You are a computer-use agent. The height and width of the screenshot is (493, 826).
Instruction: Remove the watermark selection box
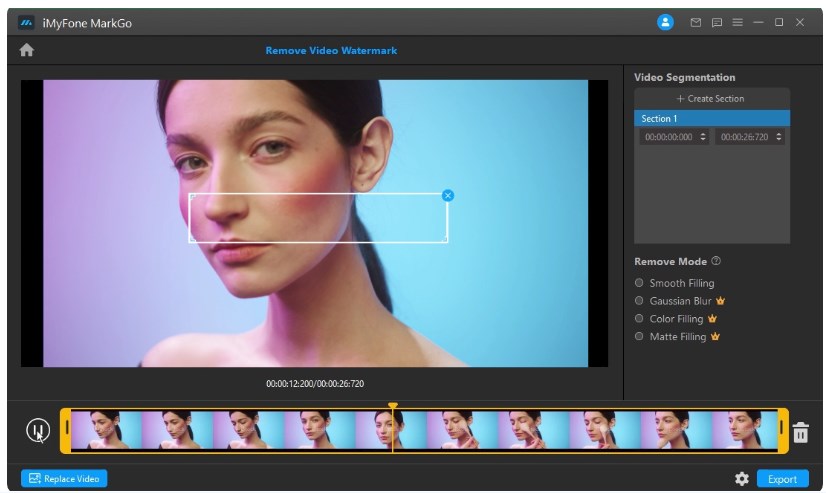(x=448, y=195)
